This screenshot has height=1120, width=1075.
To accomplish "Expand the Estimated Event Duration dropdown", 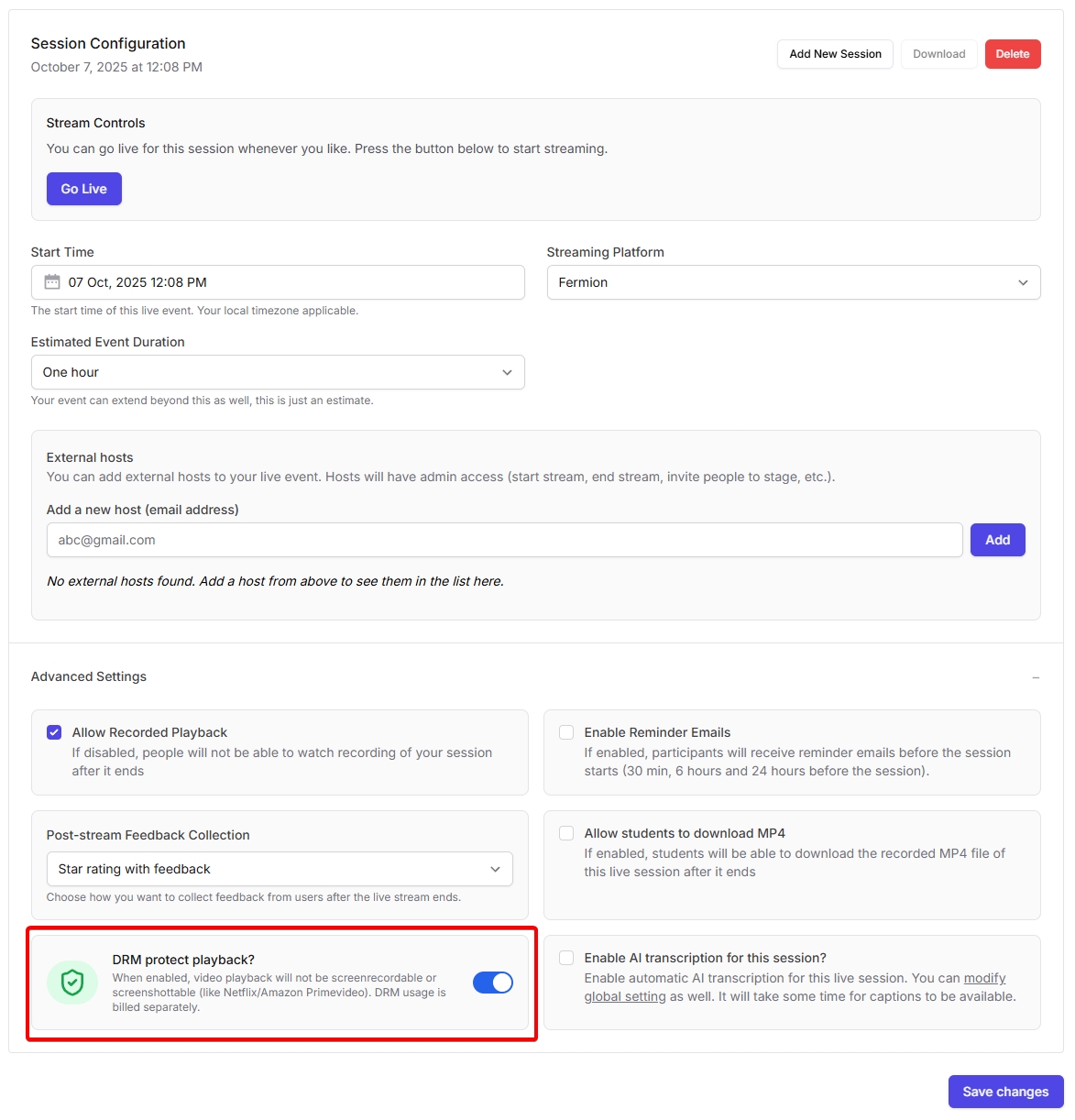I will pyautogui.click(x=278, y=372).
